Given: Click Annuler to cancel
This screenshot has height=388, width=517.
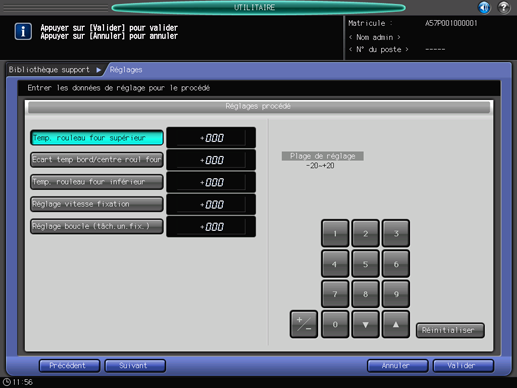Looking at the screenshot, I should (x=397, y=365).
